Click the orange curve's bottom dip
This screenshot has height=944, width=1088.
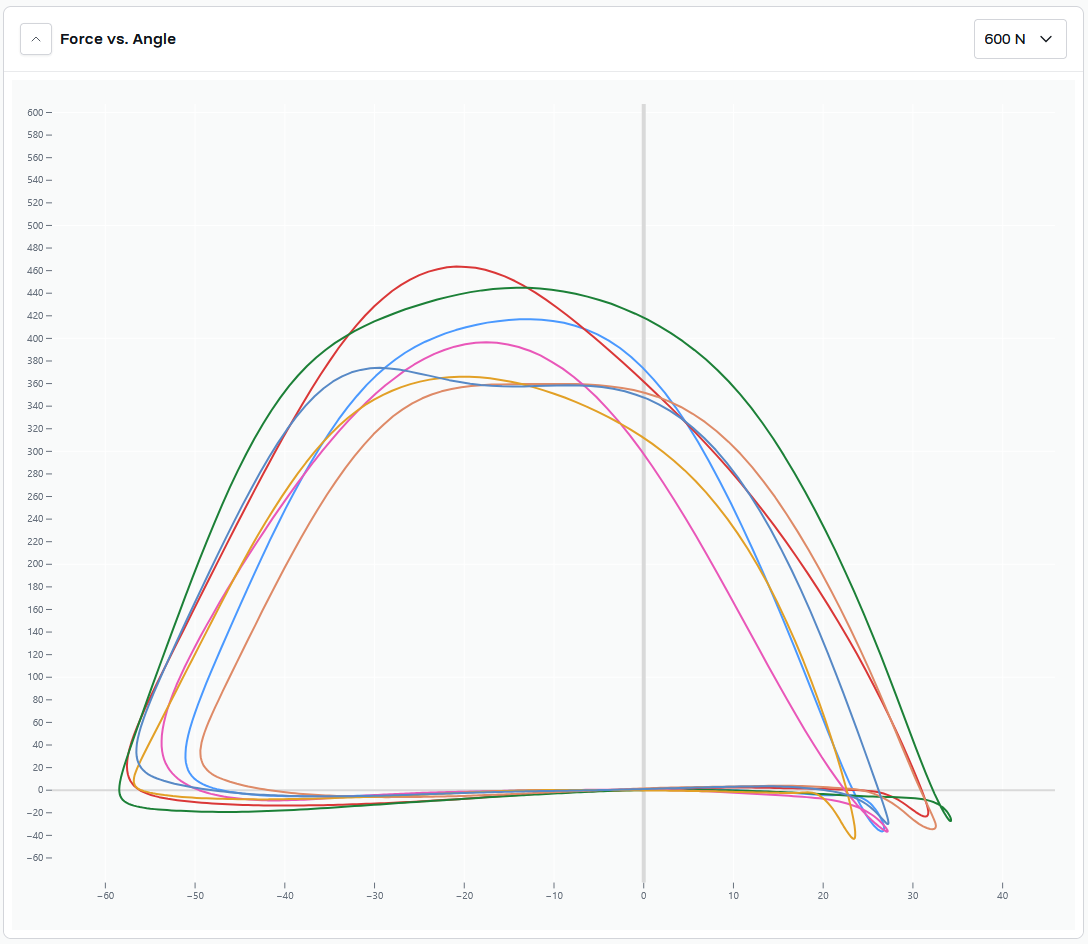[x=853, y=838]
